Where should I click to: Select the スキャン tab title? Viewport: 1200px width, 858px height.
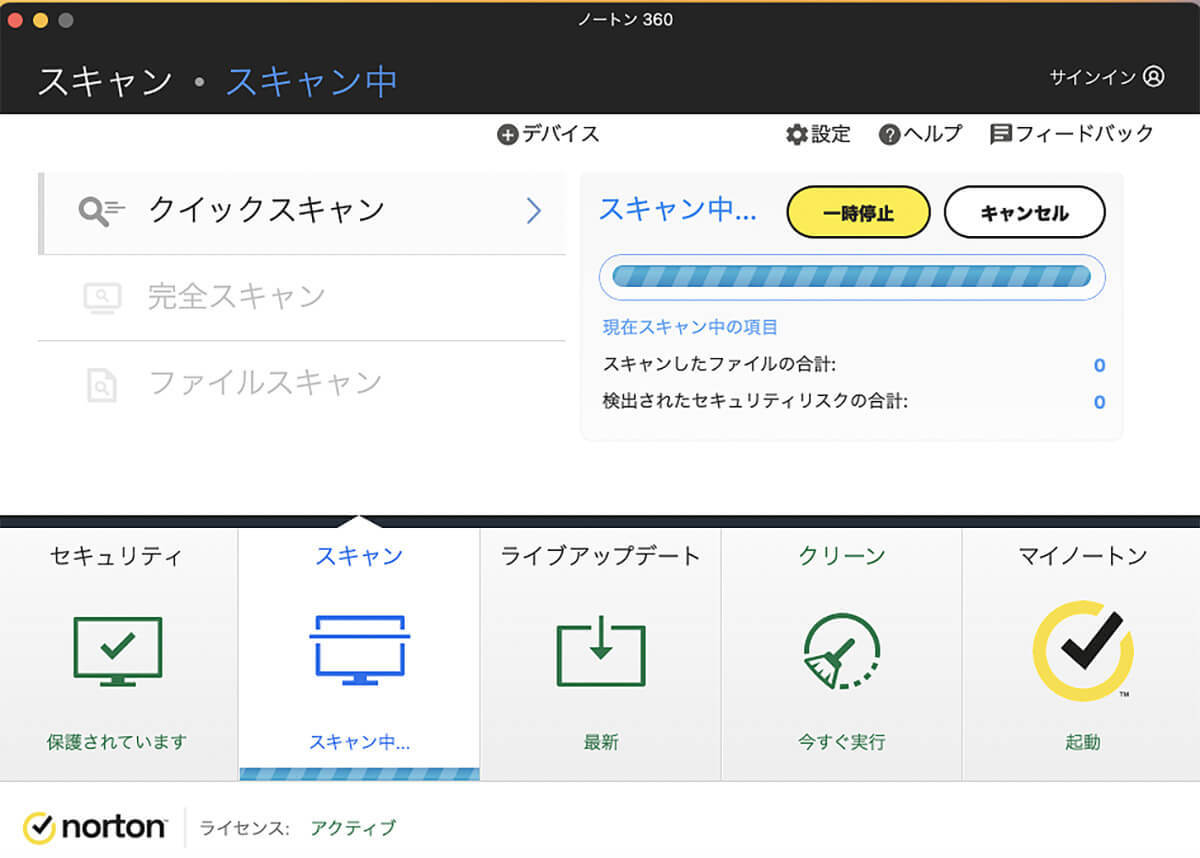click(x=359, y=556)
